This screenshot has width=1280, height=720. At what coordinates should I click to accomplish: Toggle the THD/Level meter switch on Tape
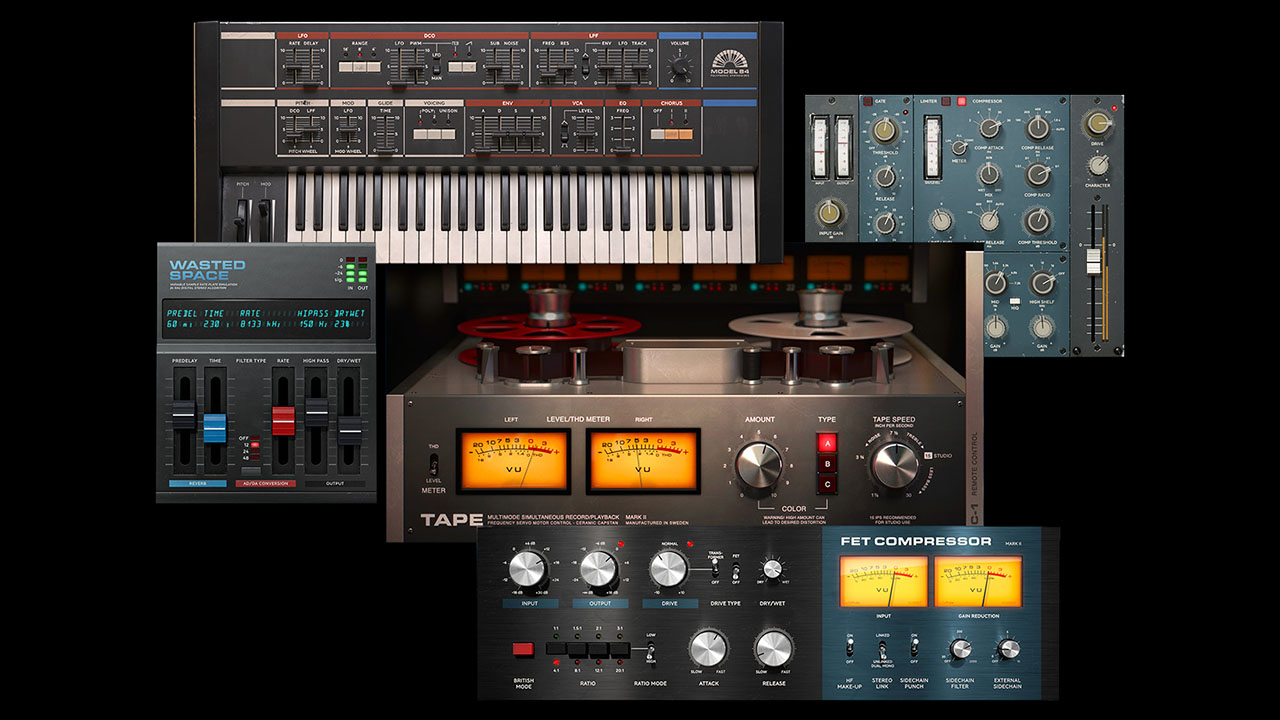point(434,464)
